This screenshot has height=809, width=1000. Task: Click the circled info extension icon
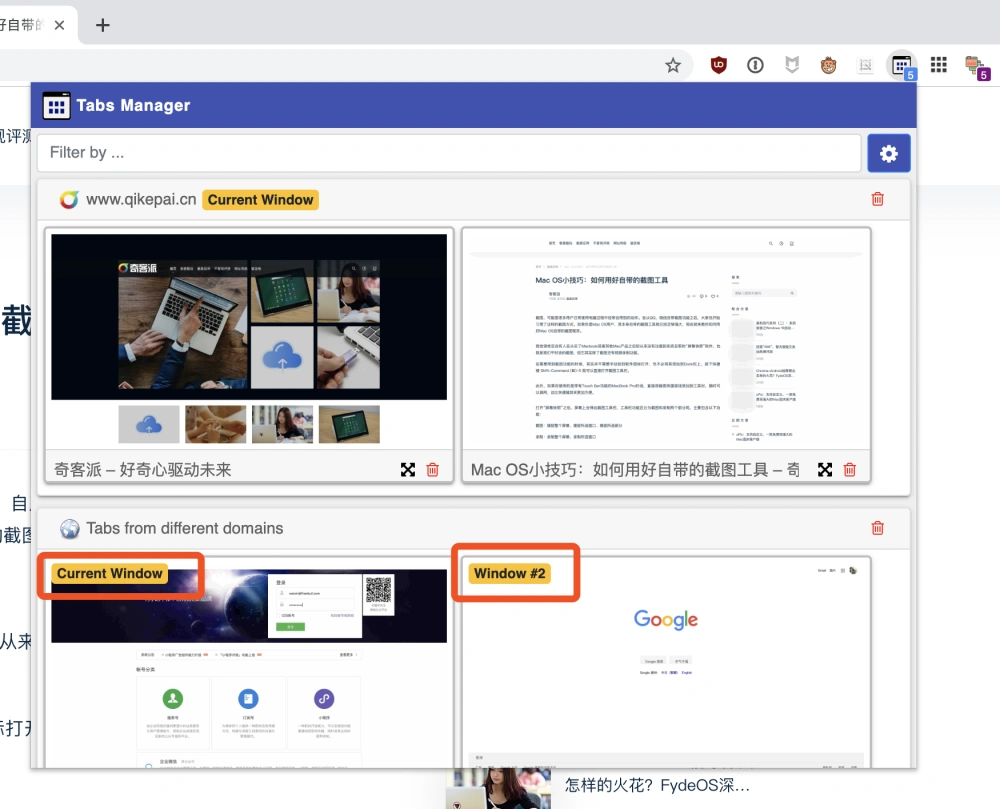coord(755,65)
